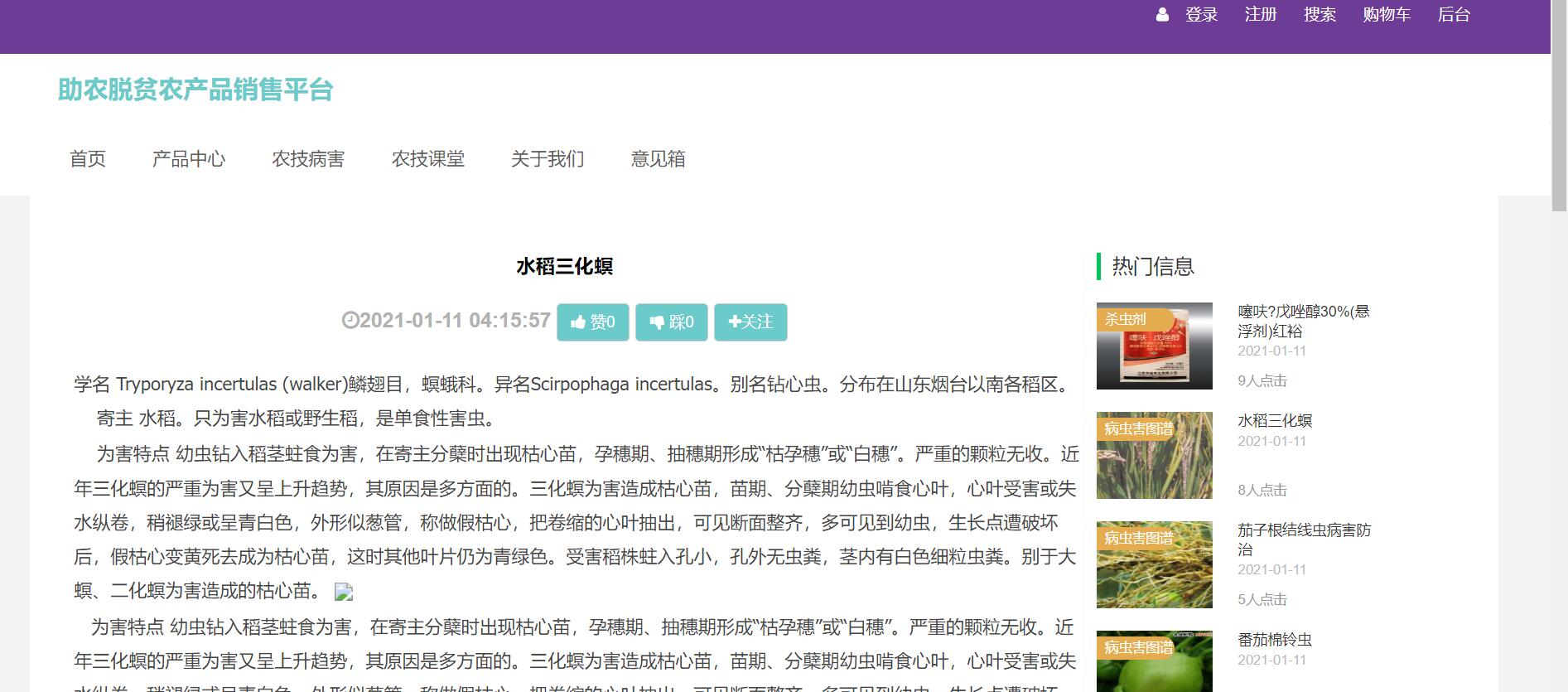The width and height of the screenshot is (1568, 692).
Task: Open the 产品中心 menu item
Action: pyautogui.click(x=189, y=159)
